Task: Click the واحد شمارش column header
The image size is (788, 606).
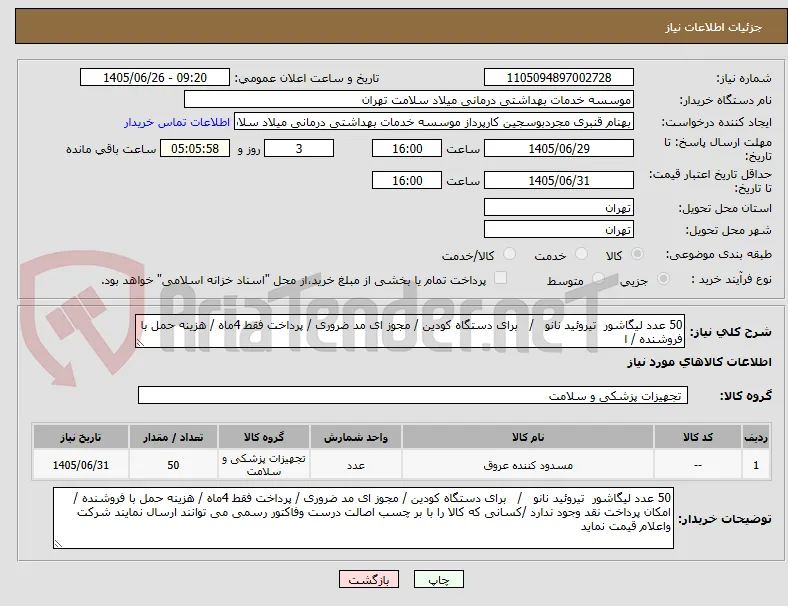Action: click(x=356, y=437)
